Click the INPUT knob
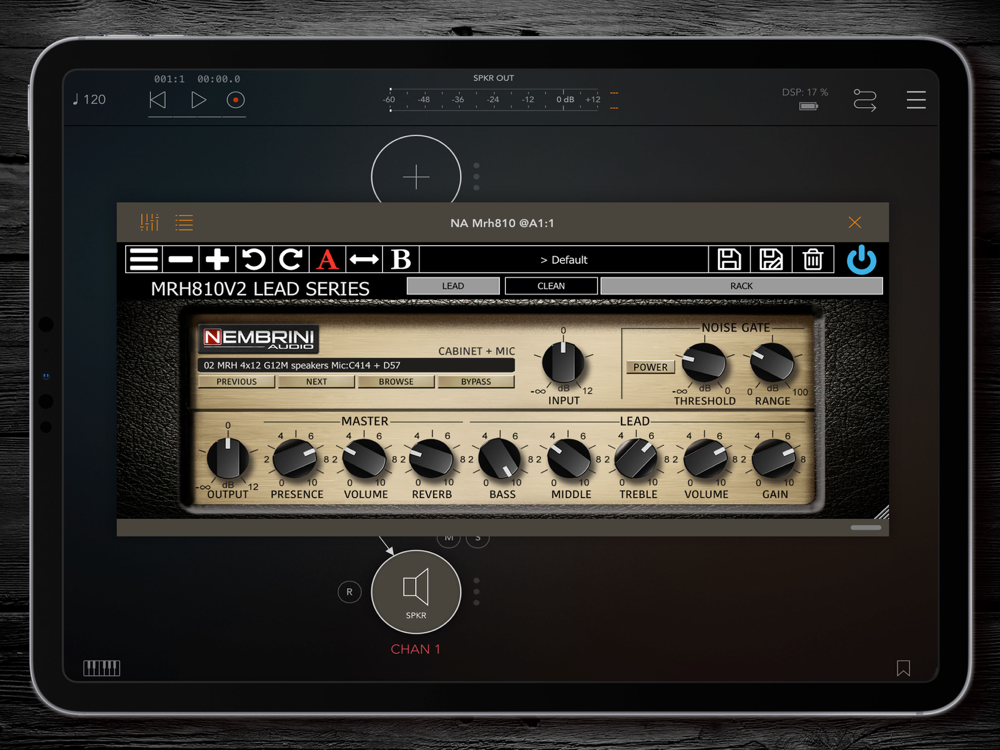The height and width of the screenshot is (750, 1000). 563,362
